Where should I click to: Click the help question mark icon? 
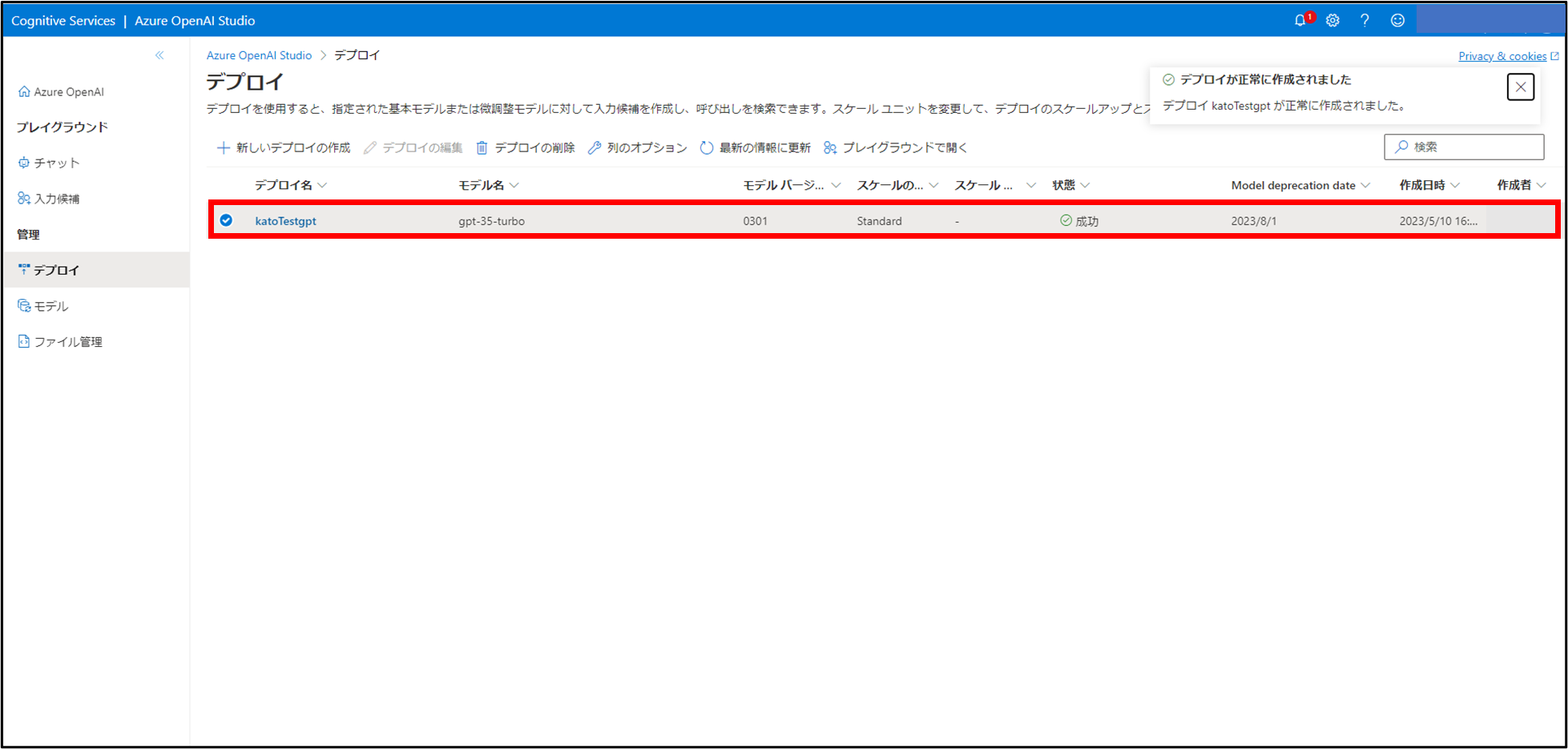pyautogui.click(x=1364, y=21)
